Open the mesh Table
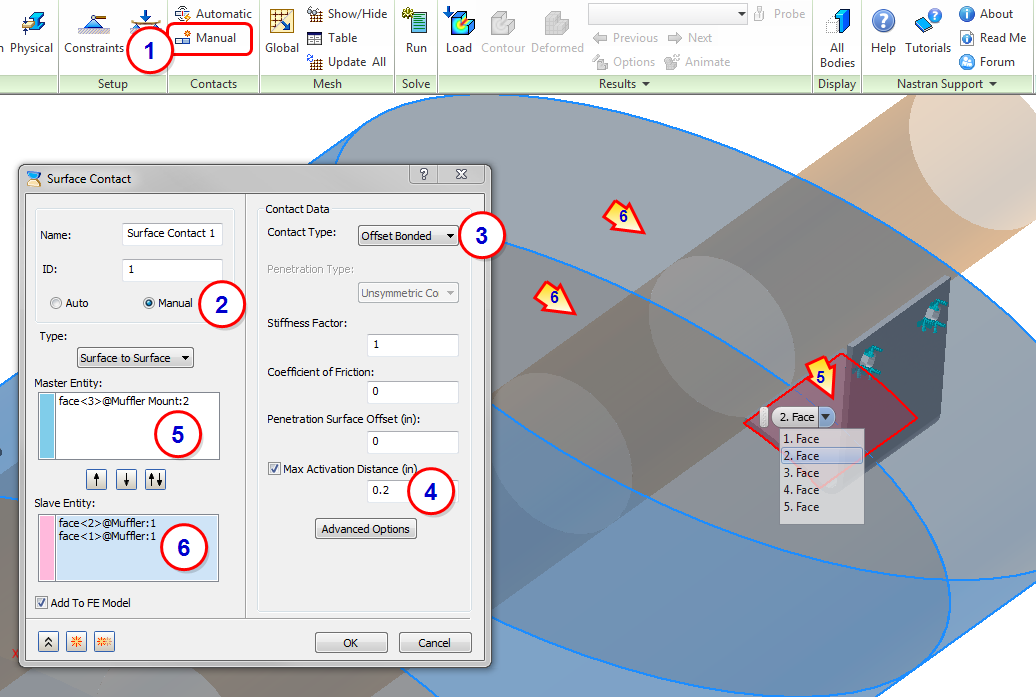This screenshot has width=1036, height=697. [332, 38]
